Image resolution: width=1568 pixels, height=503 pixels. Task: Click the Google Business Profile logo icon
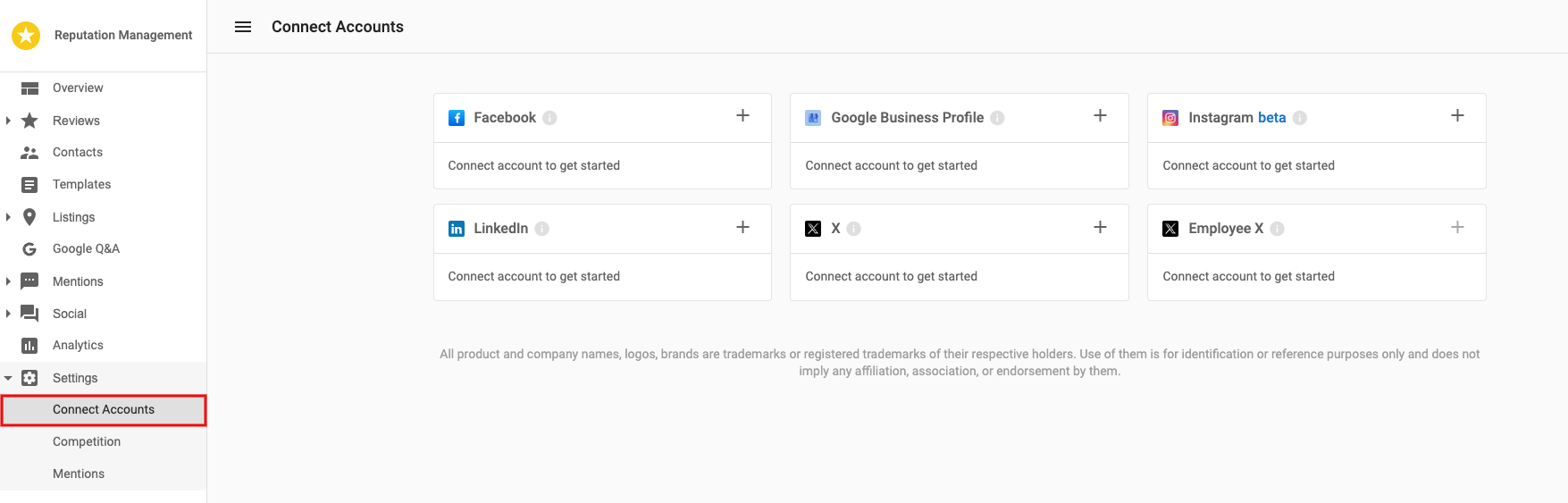tap(813, 118)
